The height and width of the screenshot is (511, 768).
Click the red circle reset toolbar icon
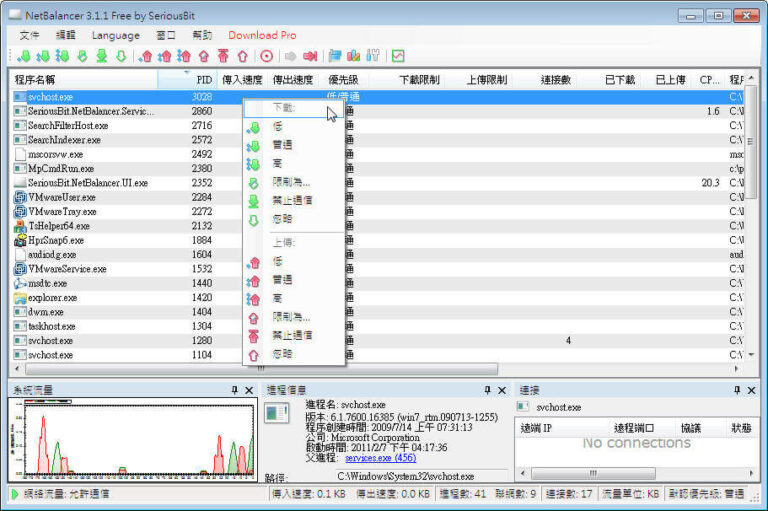(266, 56)
